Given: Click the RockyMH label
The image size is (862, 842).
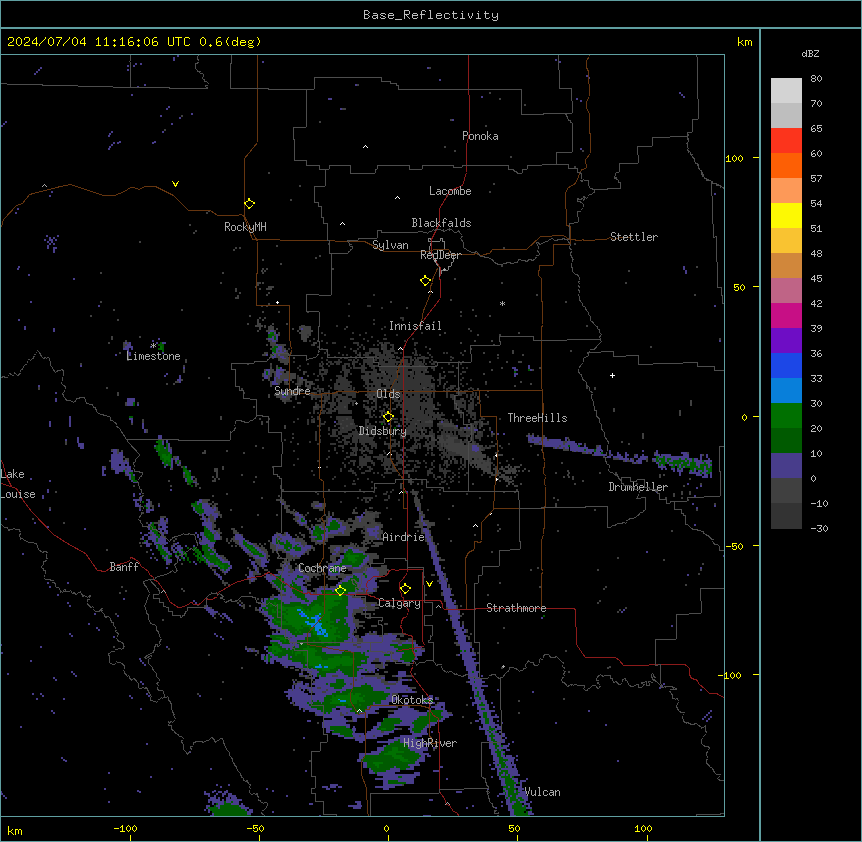Looking at the screenshot, I should [245, 227].
